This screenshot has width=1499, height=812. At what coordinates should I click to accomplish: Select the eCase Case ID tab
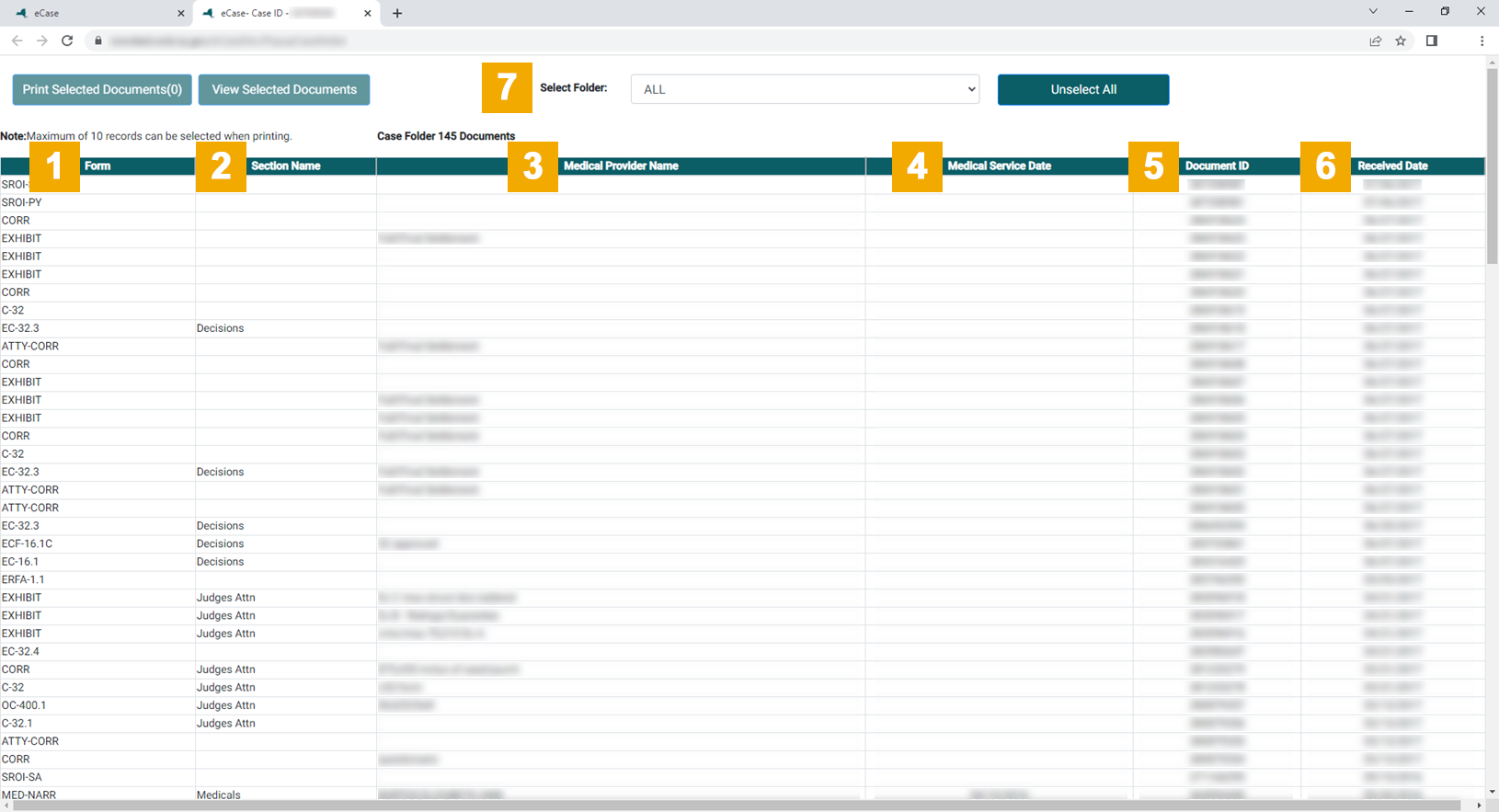[276, 14]
